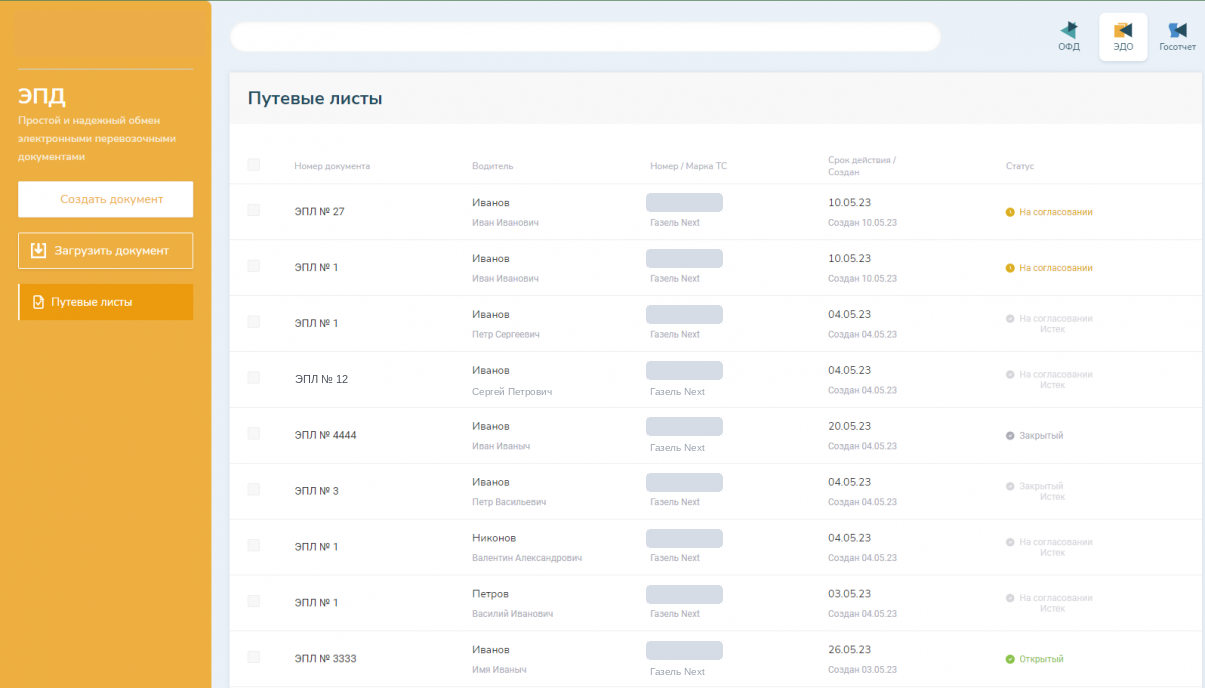Open the Госотчет service icon
1205x688 pixels.
[1177, 30]
